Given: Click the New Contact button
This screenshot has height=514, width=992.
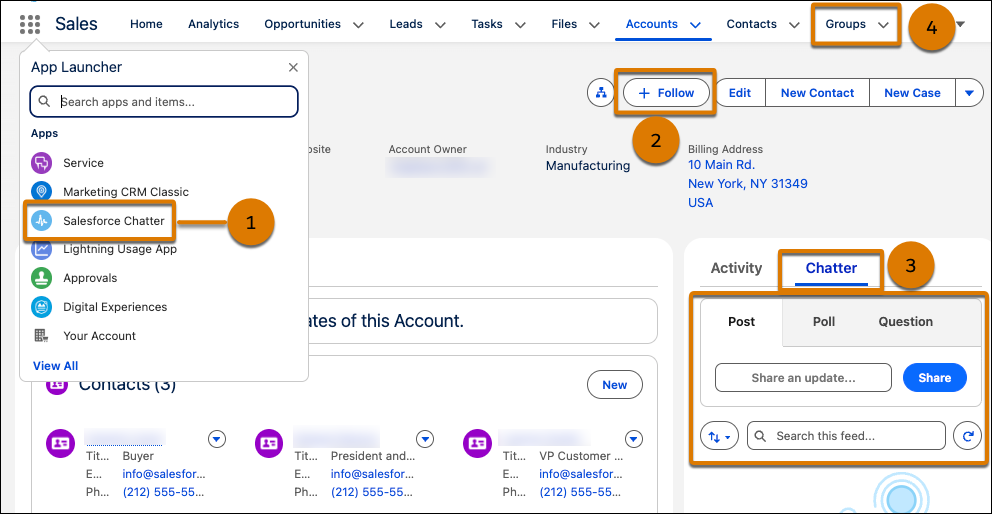Looking at the screenshot, I should pos(817,93).
